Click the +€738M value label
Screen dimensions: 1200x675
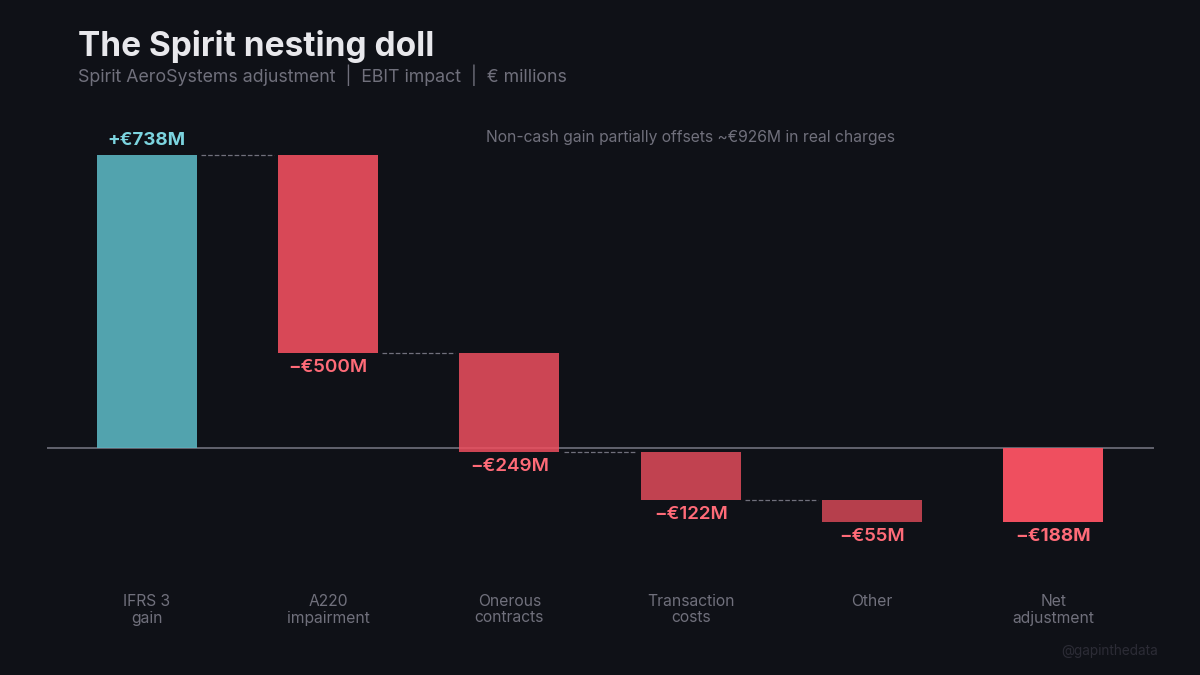click(x=147, y=139)
